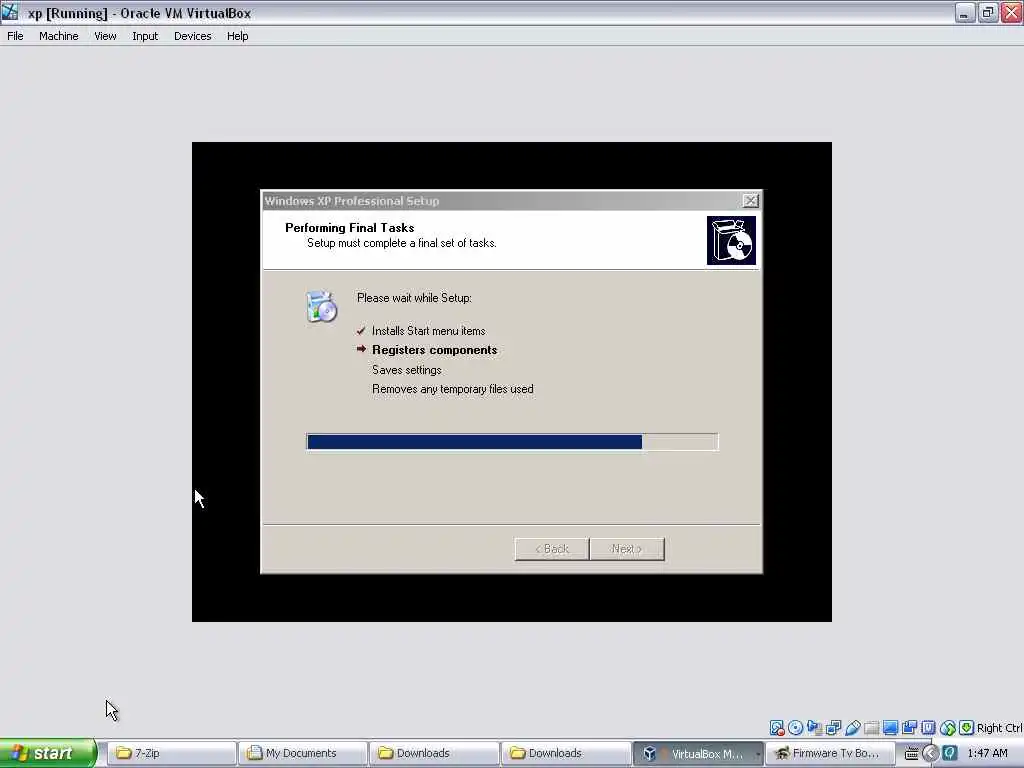
Task: Open the Help menu
Action: coord(237,36)
